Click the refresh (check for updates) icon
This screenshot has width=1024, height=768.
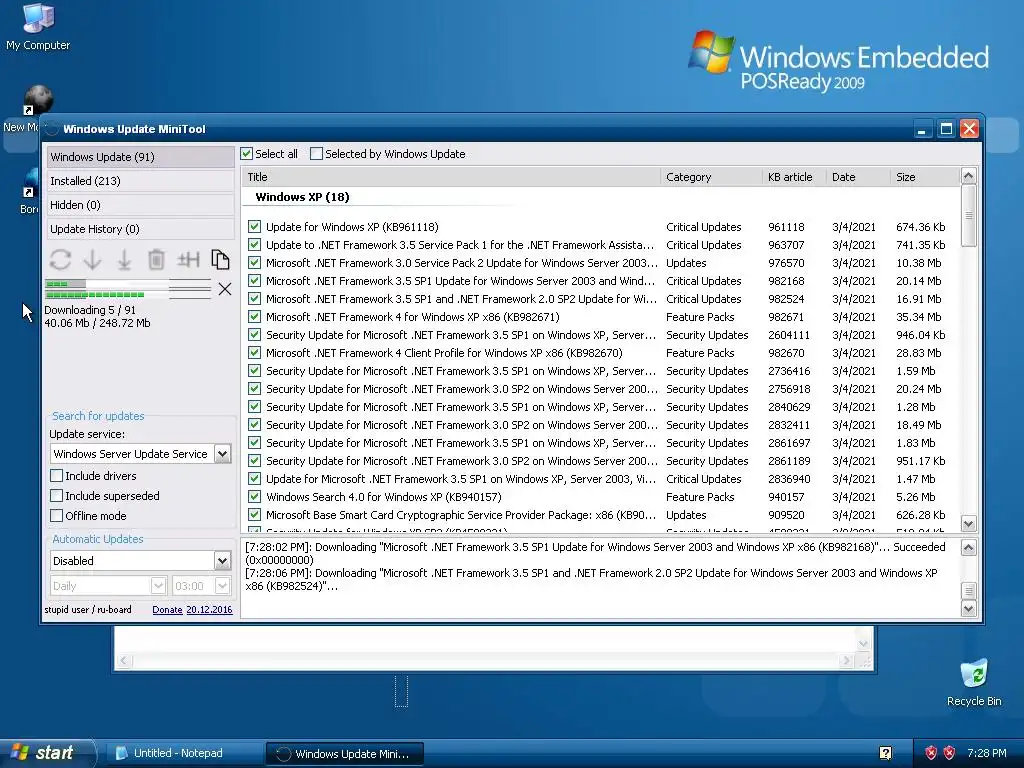(x=60, y=259)
